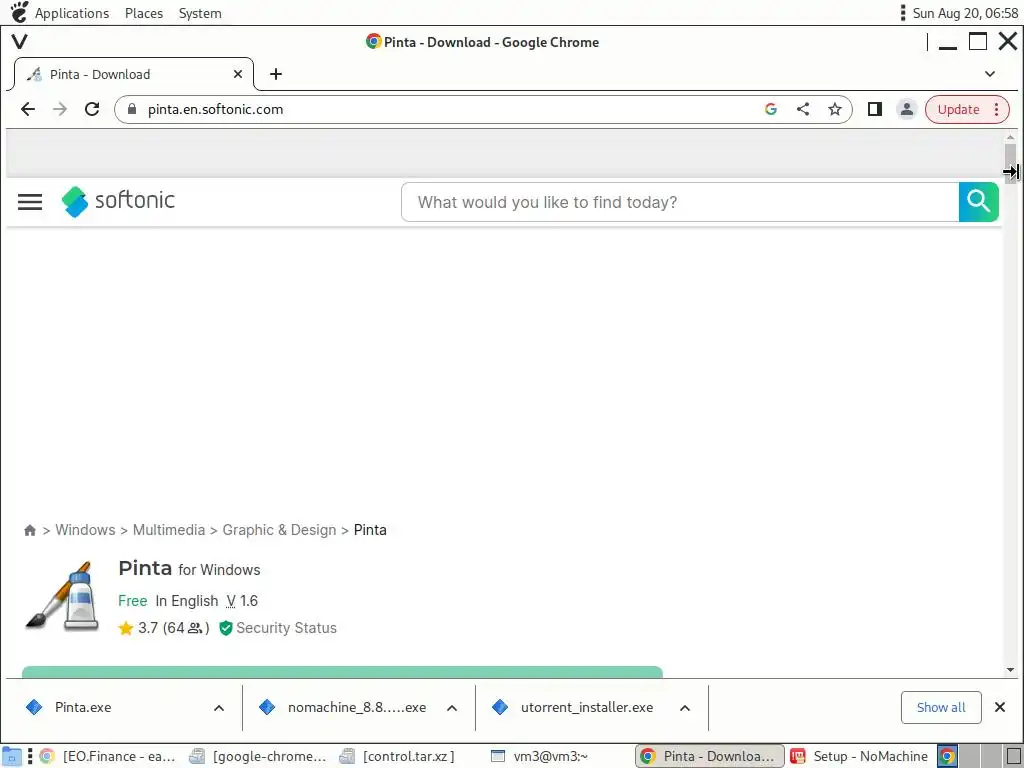Image resolution: width=1024 pixels, height=768 pixels.
Task: Switch to vm3@vm3 terminal taskbar window
Action: pyautogui.click(x=539, y=756)
